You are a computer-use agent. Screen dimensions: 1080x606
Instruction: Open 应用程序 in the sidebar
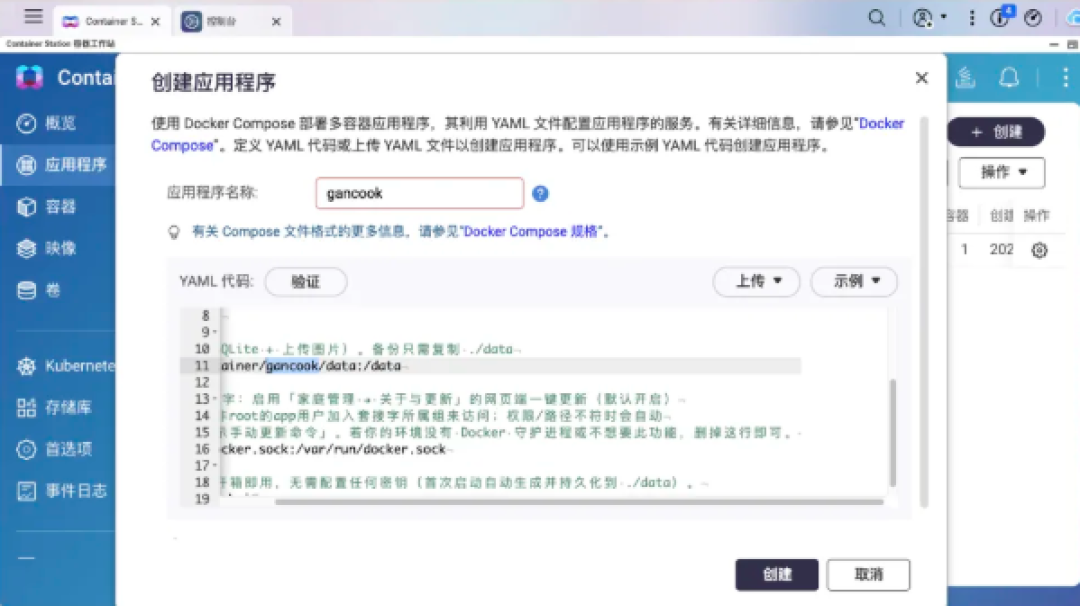click(58, 165)
